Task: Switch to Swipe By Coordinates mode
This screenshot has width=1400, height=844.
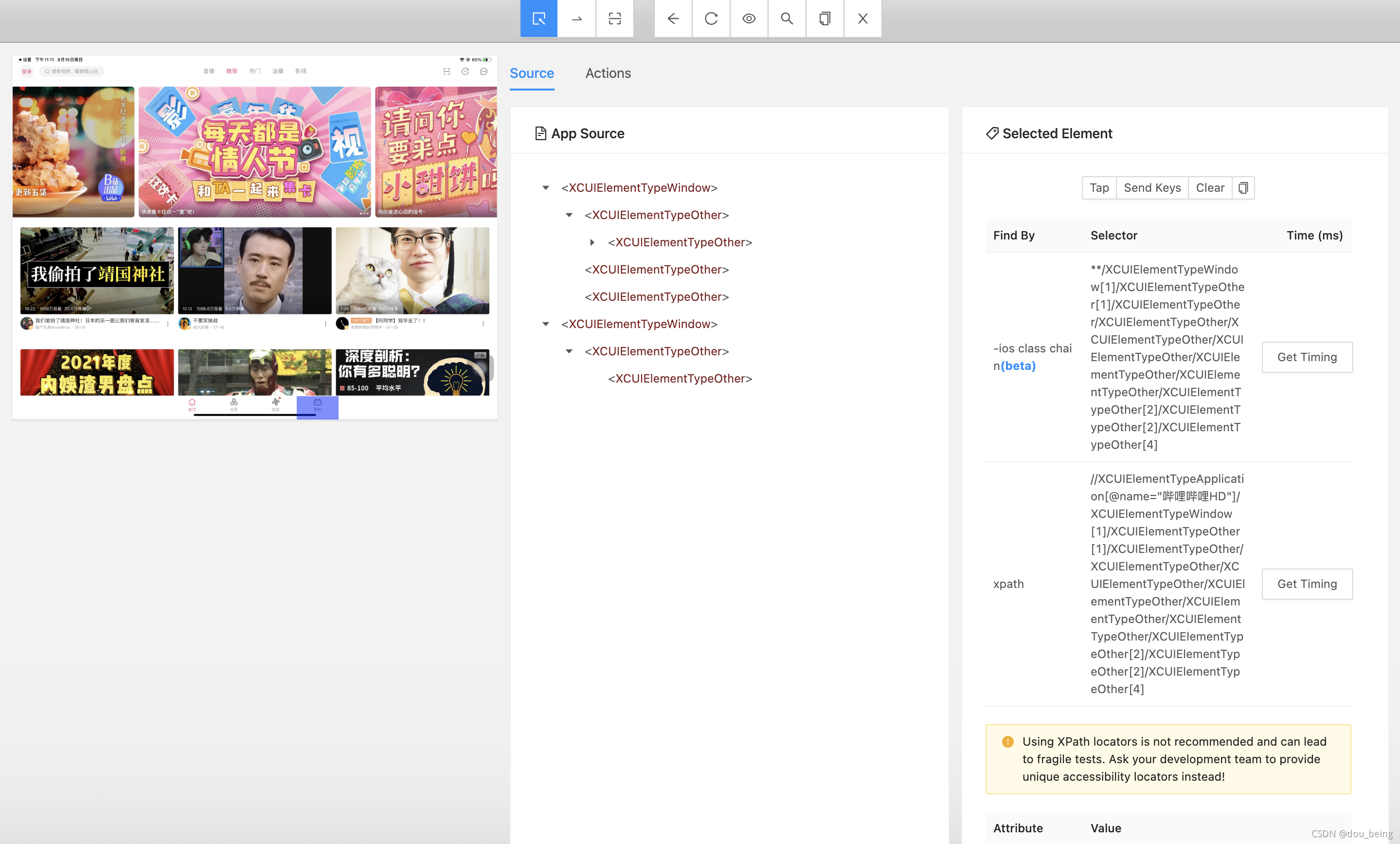Action: tap(576, 18)
